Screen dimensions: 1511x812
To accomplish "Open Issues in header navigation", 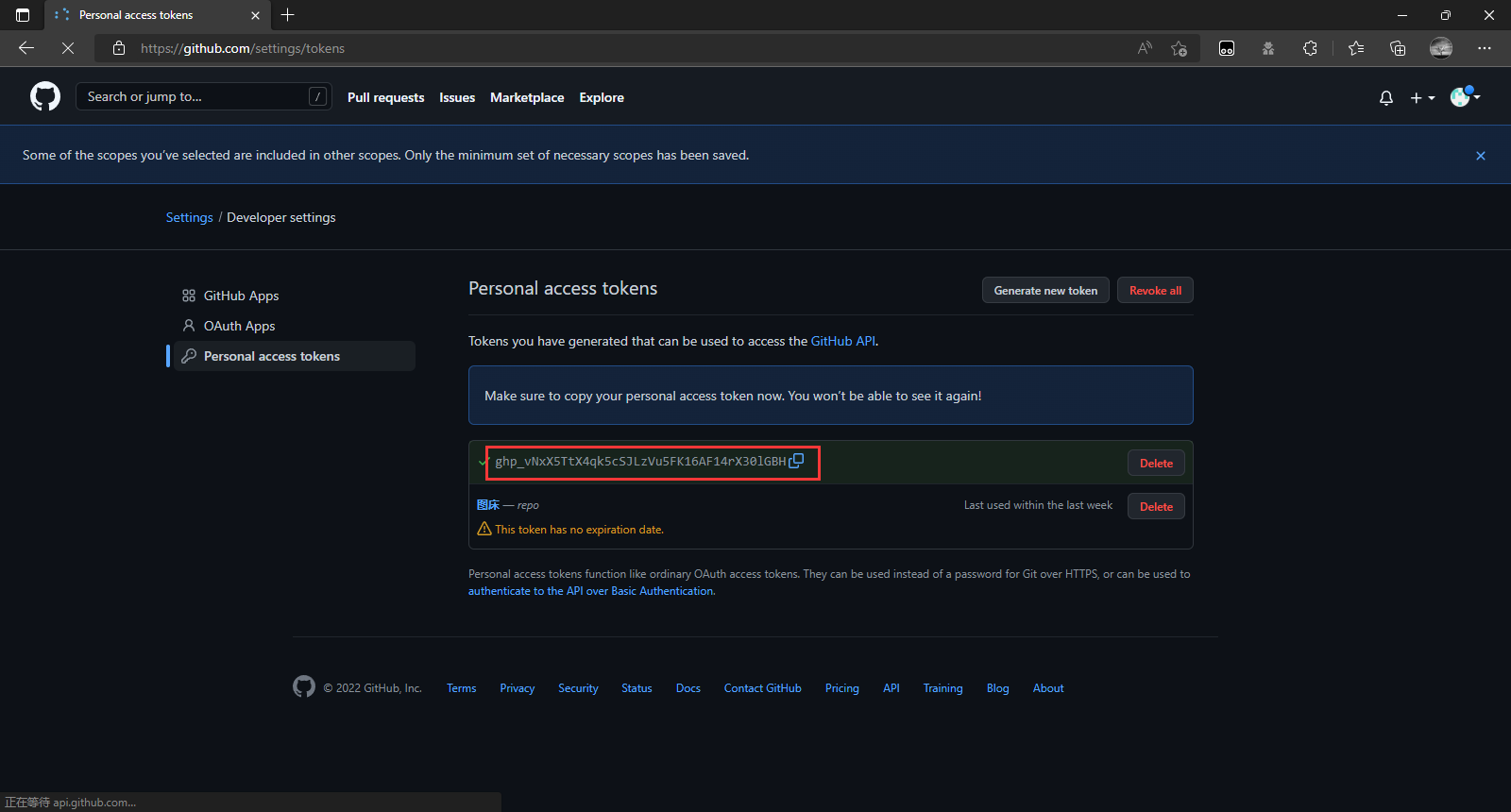I will point(457,97).
